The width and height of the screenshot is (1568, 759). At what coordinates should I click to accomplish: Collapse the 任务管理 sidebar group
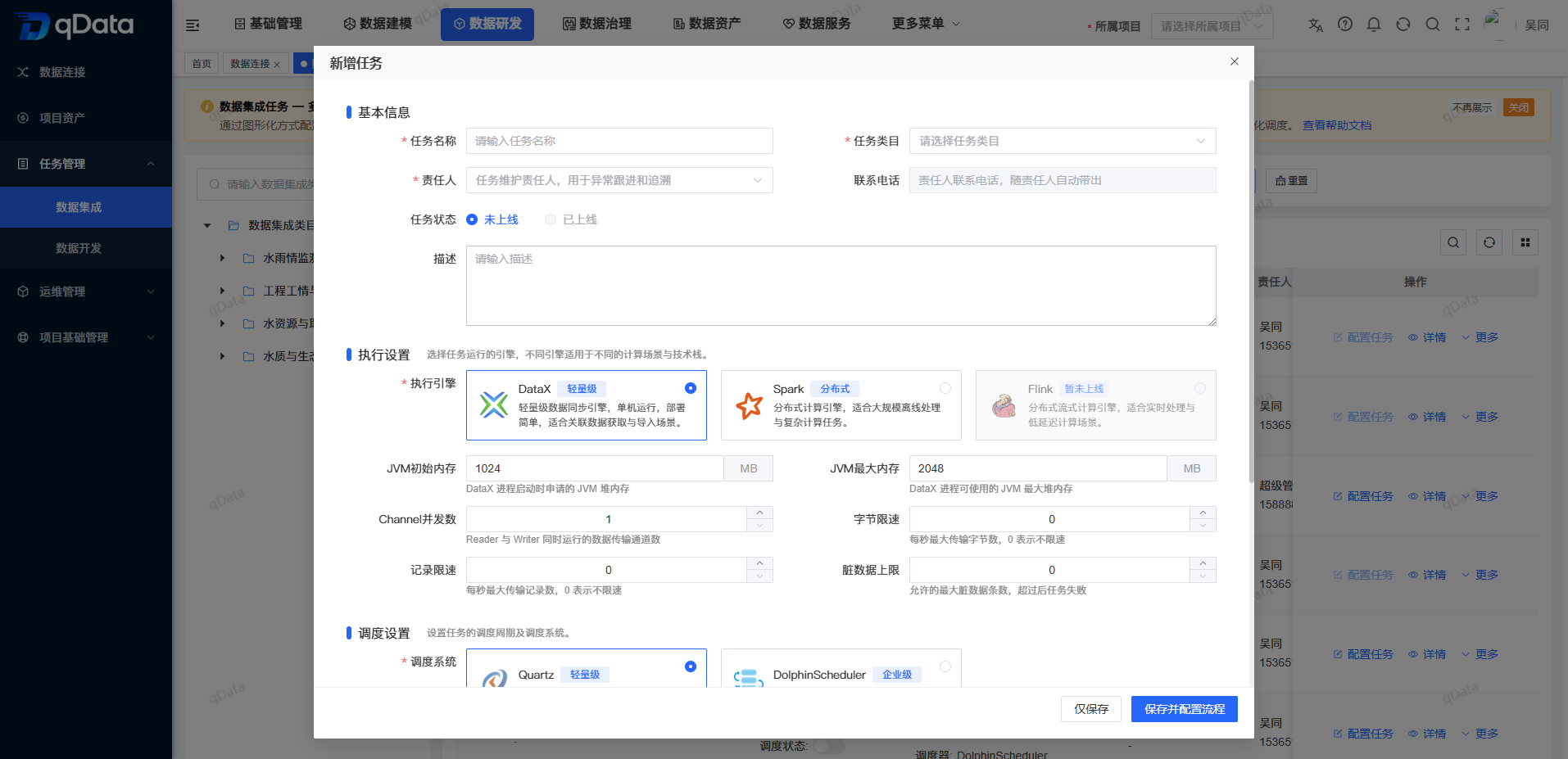86,164
